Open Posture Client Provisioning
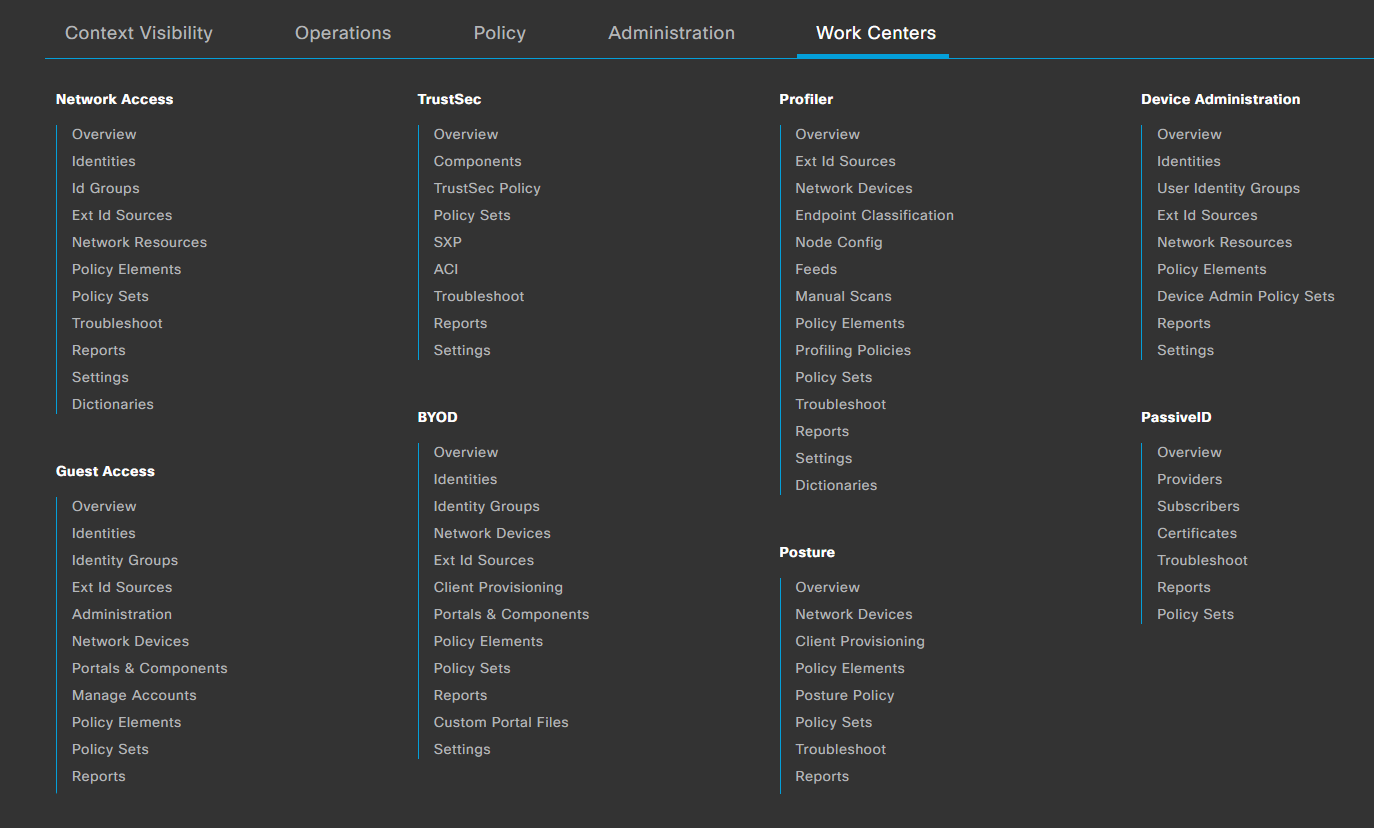The height and width of the screenshot is (828, 1374). pyautogui.click(x=860, y=641)
